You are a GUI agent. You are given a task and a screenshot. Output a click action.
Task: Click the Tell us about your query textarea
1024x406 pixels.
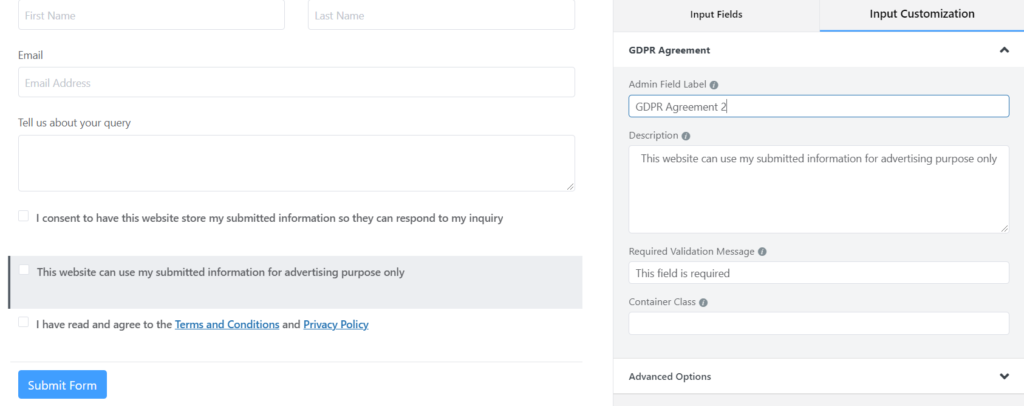[296, 163]
